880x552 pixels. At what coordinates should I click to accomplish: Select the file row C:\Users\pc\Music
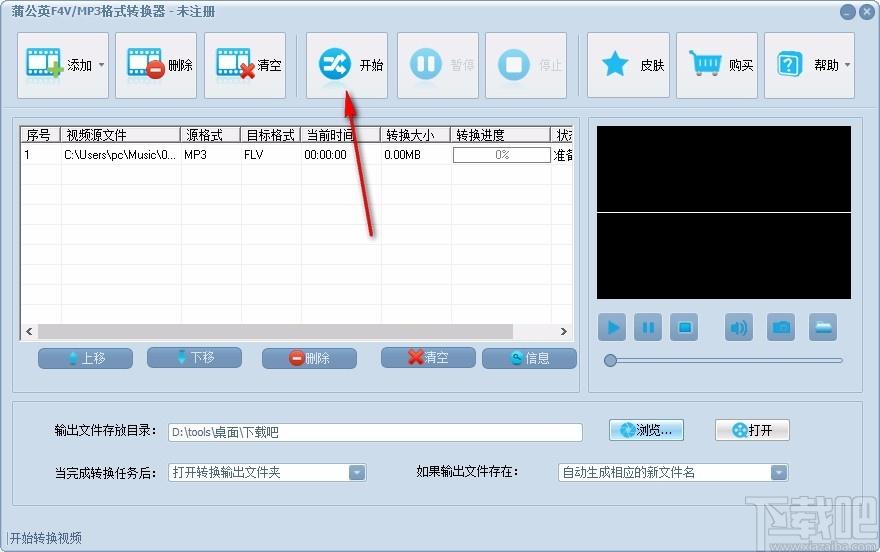coord(296,155)
